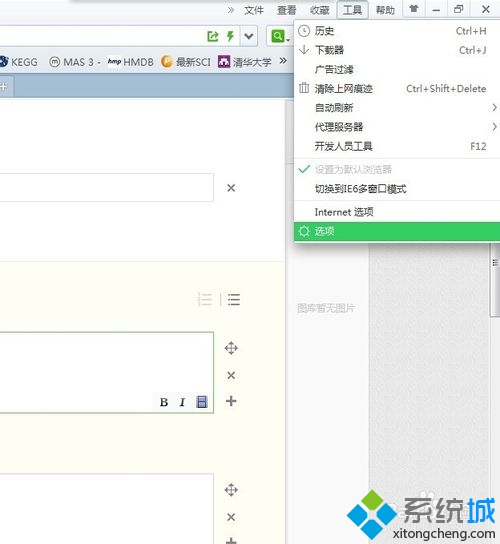Click the insert video film icon
Viewport: 500px width, 544px height.
point(202,402)
